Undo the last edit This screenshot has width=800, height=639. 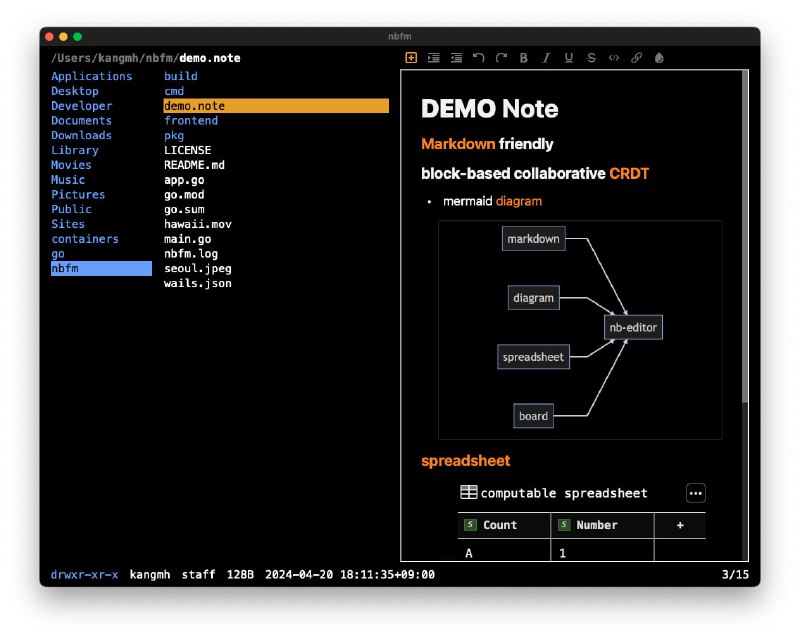tap(479, 58)
